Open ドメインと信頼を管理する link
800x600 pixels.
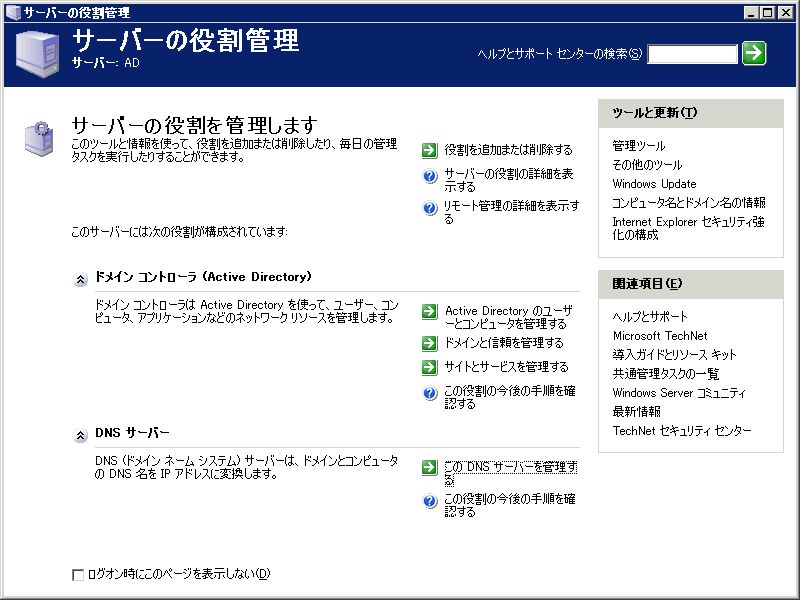point(504,343)
